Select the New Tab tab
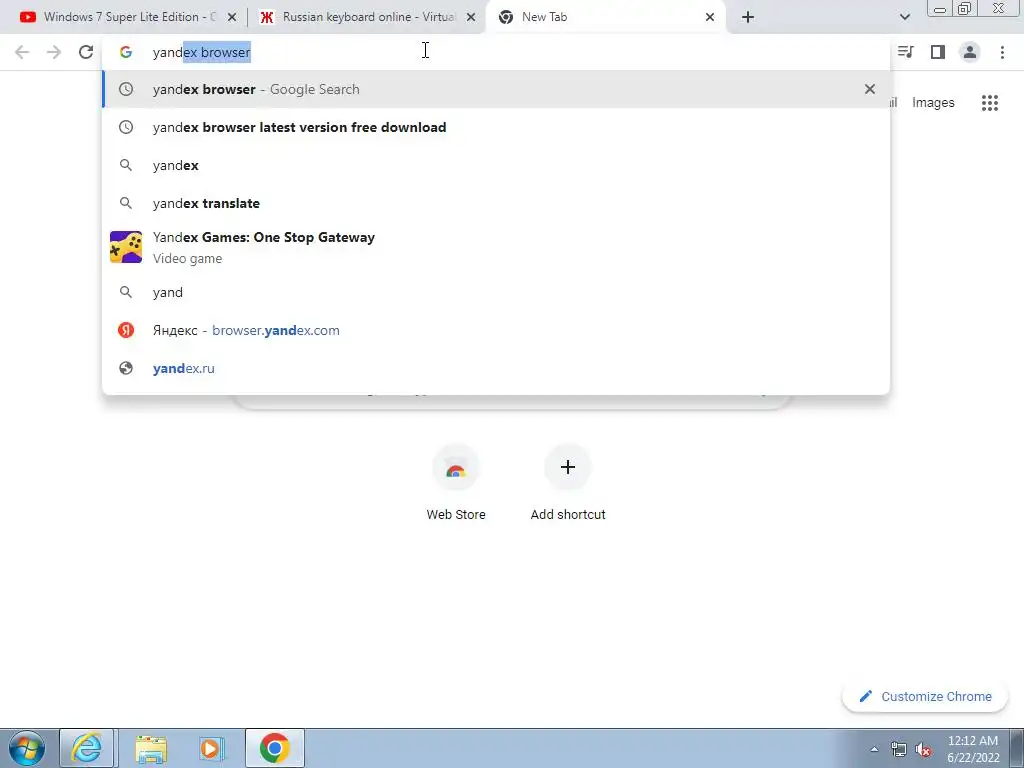Screen dimensions: 1024x768 tap(606, 17)
